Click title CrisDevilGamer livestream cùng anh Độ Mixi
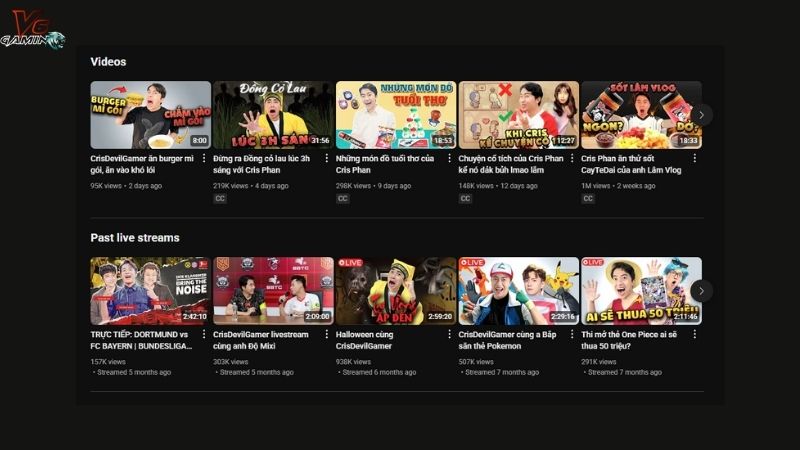Screen dimensions: 800x450 tap(261, 340)
